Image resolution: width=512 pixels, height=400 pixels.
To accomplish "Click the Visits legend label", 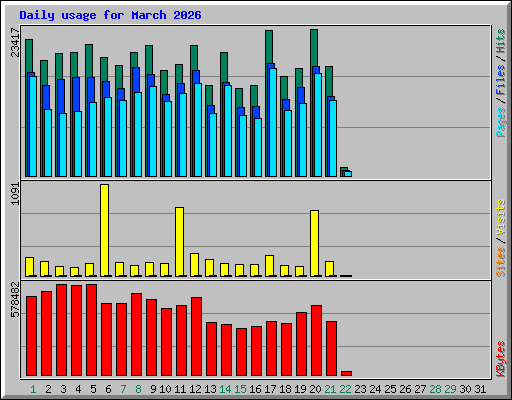I will pos(501,218).
